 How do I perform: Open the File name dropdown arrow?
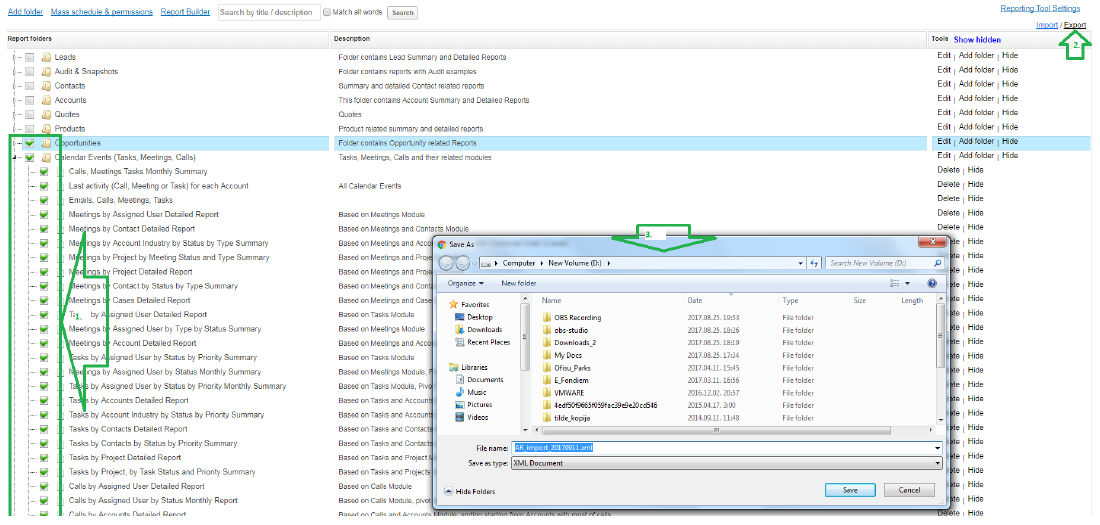point(938,448)
